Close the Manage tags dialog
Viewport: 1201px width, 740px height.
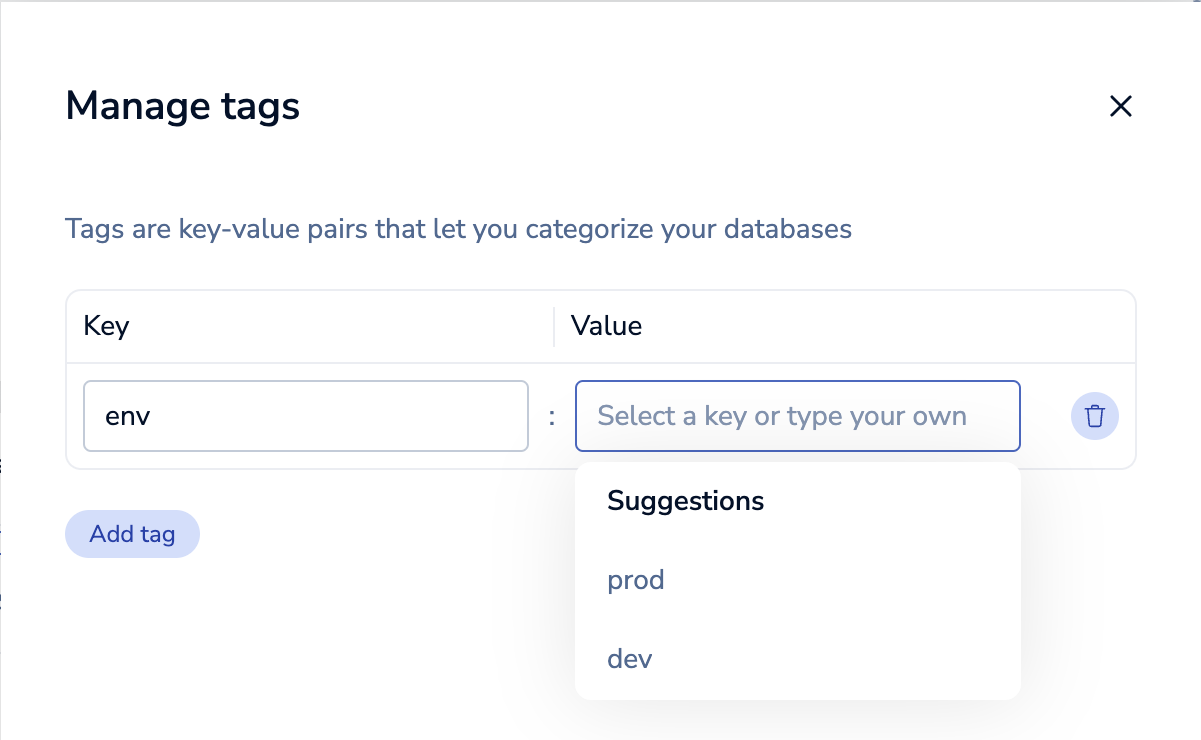[x=1121, y=106]
